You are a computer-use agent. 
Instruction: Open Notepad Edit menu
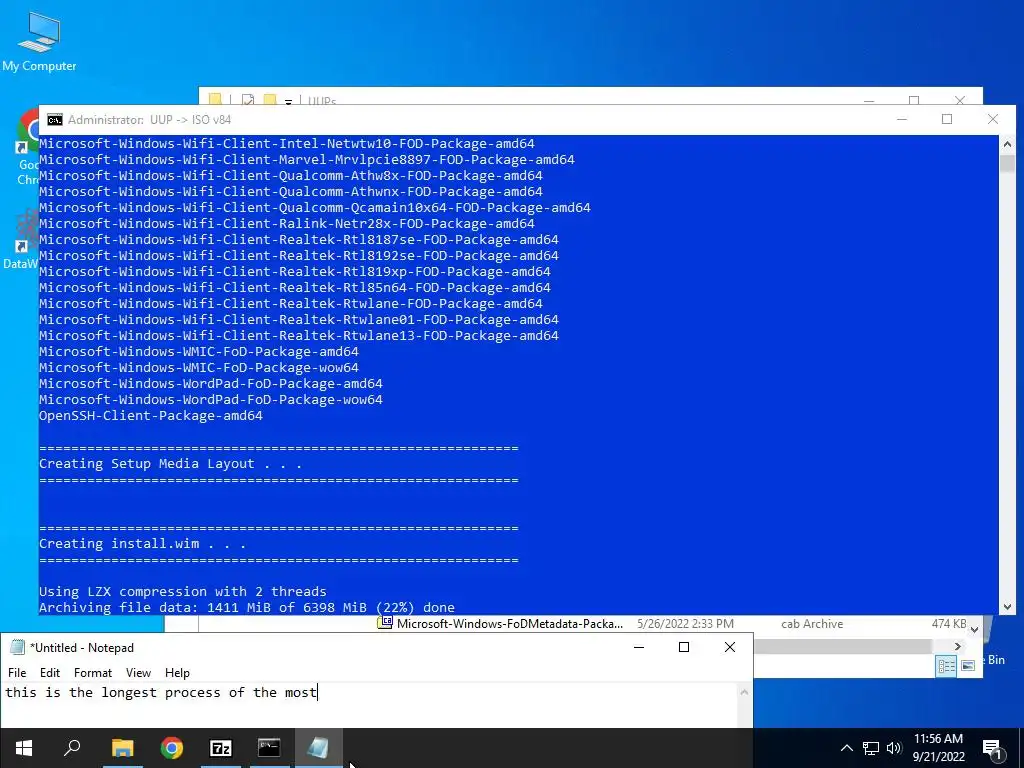(x=50, y=673)
